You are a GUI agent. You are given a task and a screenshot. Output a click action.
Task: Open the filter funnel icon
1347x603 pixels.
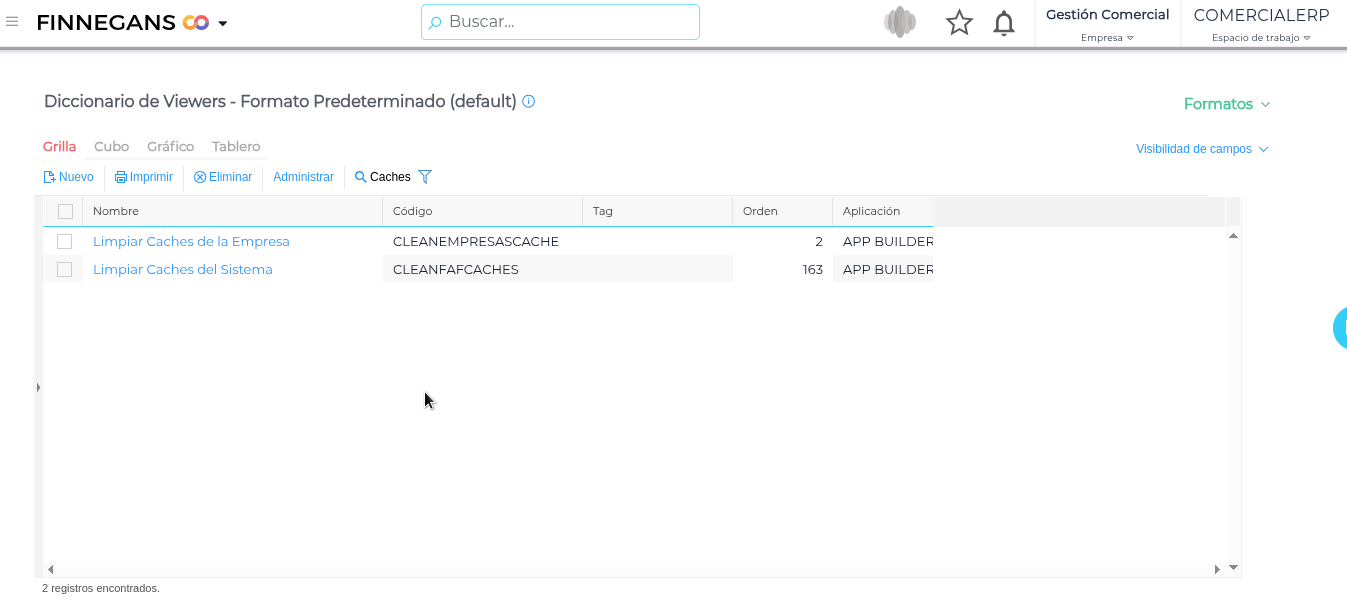point(425,177)
